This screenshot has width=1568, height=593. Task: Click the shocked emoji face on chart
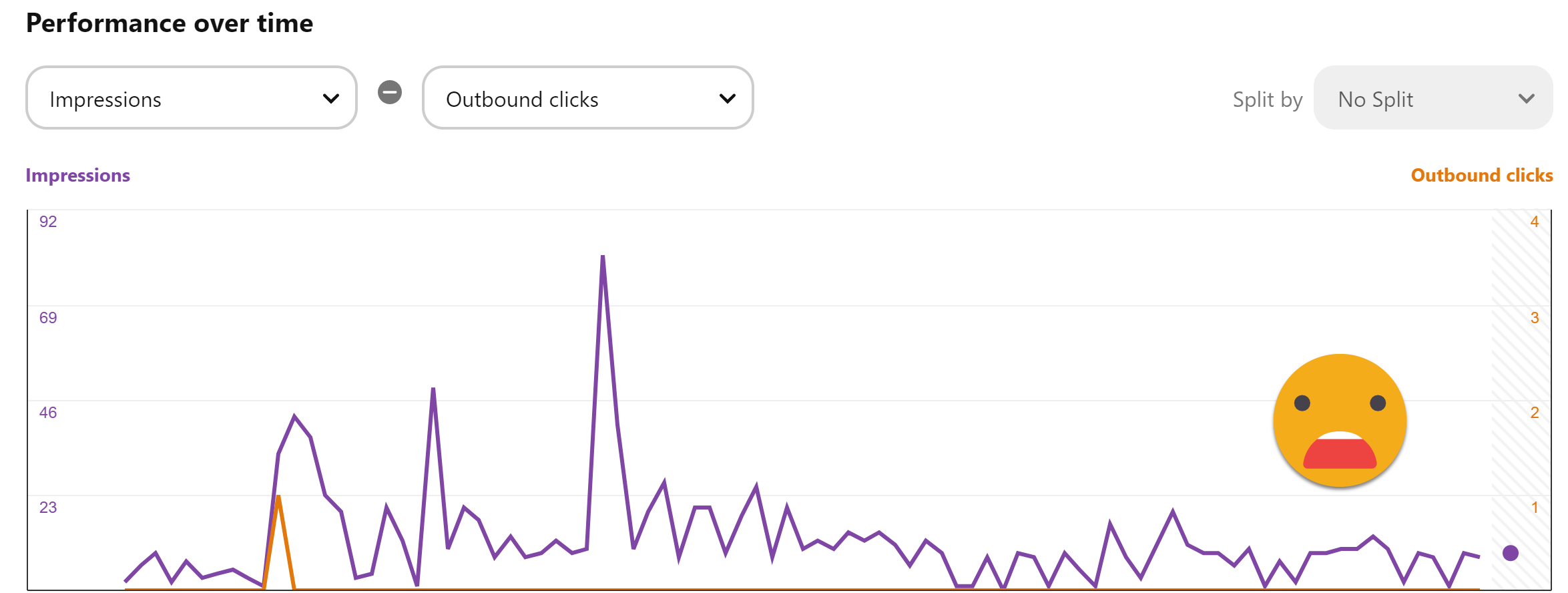[1340, 421]
